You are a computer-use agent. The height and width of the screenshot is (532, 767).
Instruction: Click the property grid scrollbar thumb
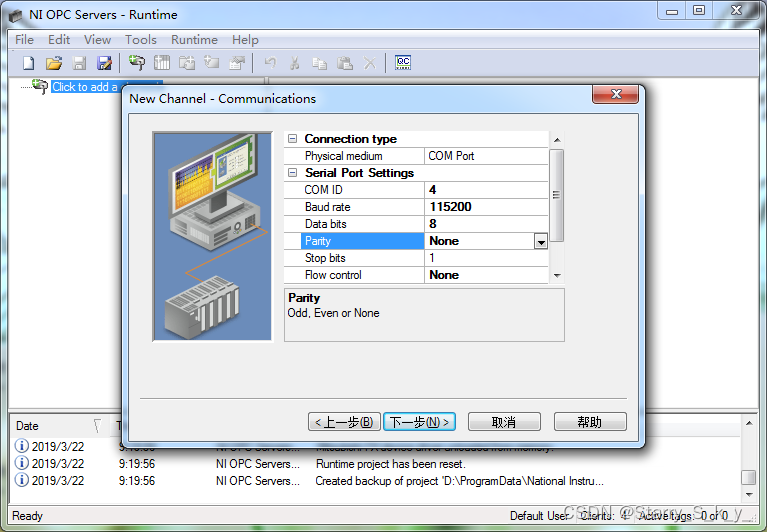pos(556,195)
